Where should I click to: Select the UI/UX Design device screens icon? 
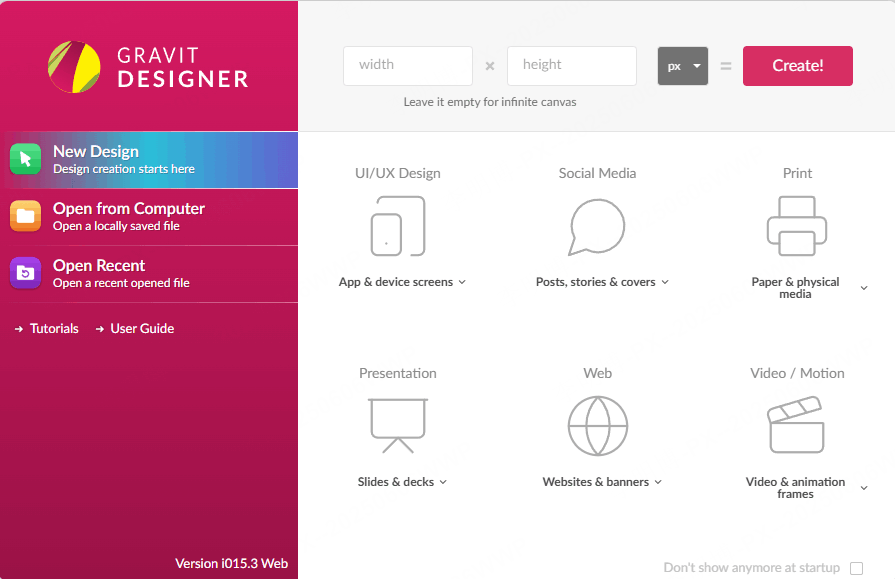pyautogui.click(x=398, y=226)
